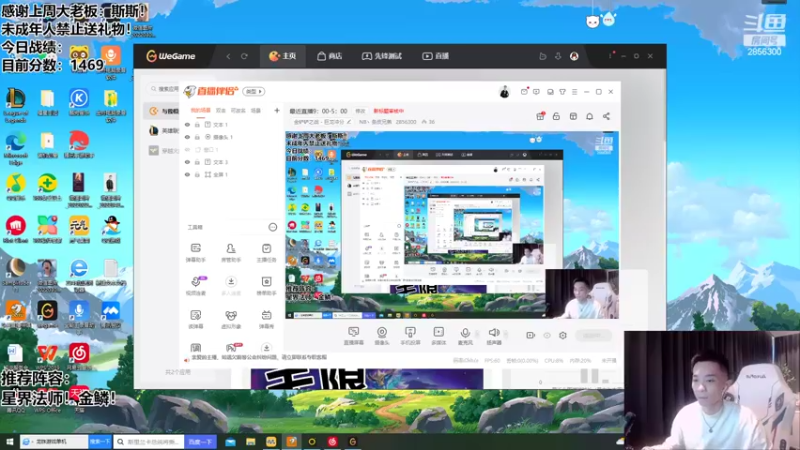This screenshot has width=800, height=450.
Task: Click the greyed download tool in toolbox middle row
Action: point(231,286)
